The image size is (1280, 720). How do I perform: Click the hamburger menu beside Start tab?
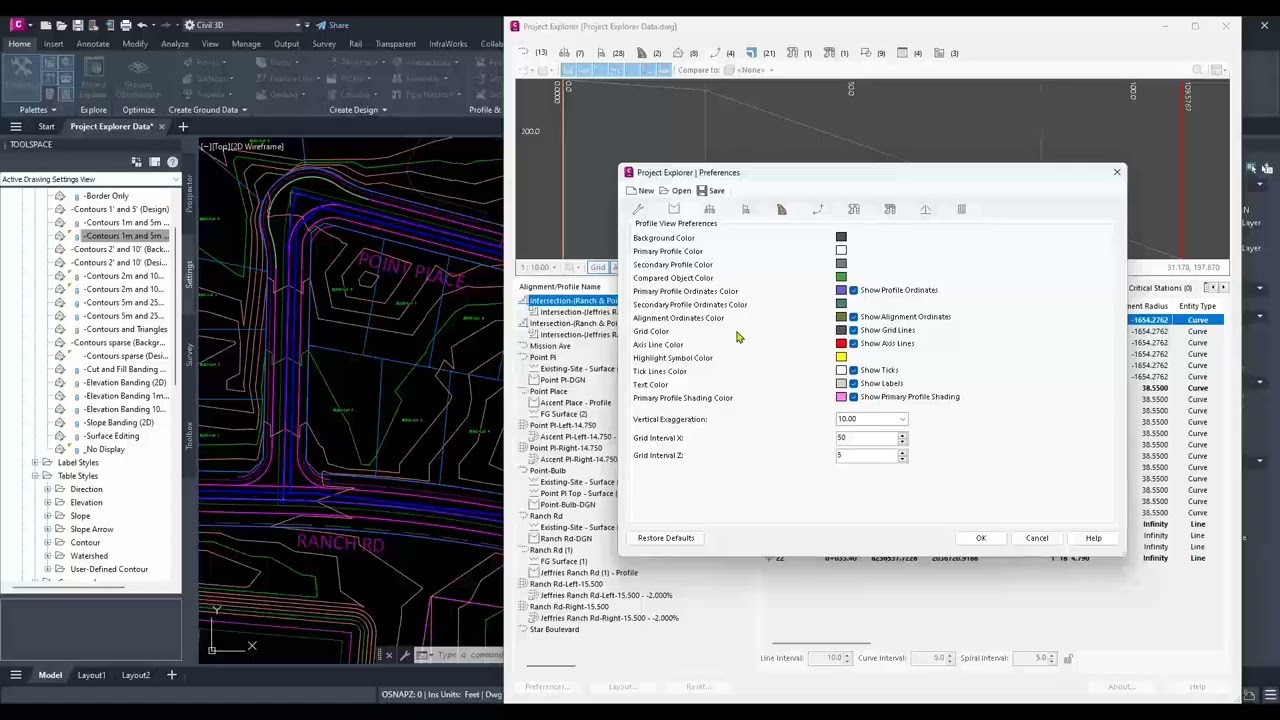[16, 127]
